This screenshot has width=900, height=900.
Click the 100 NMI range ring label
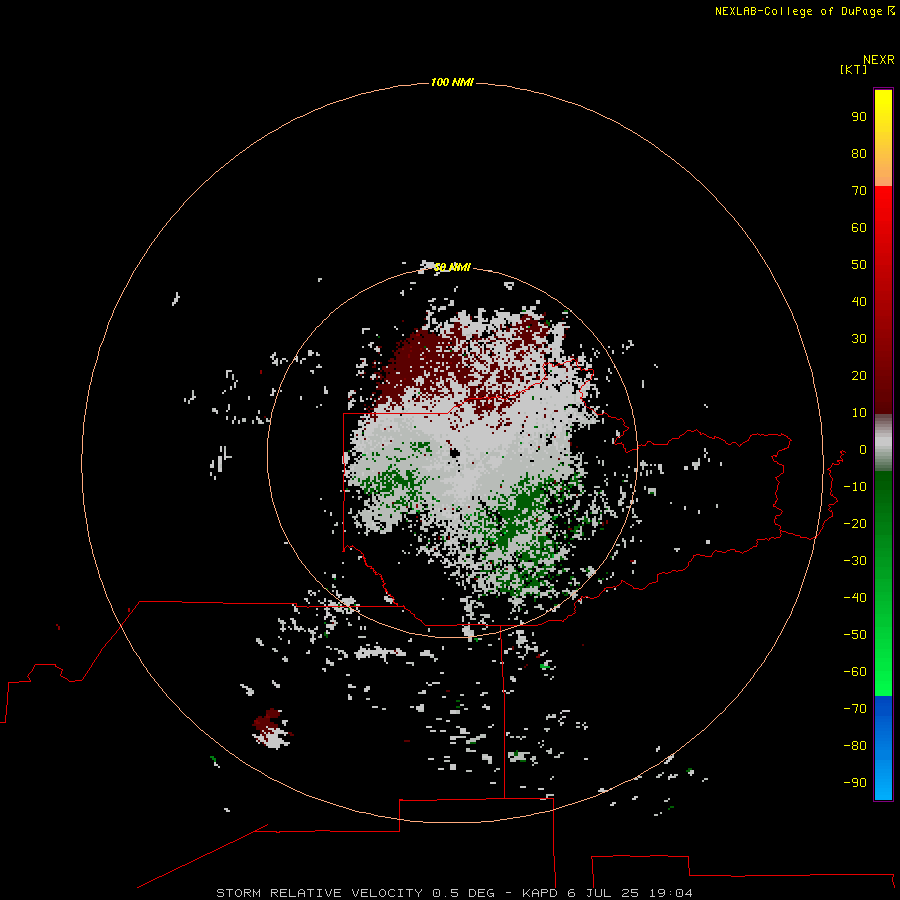(x=452, y=82)
